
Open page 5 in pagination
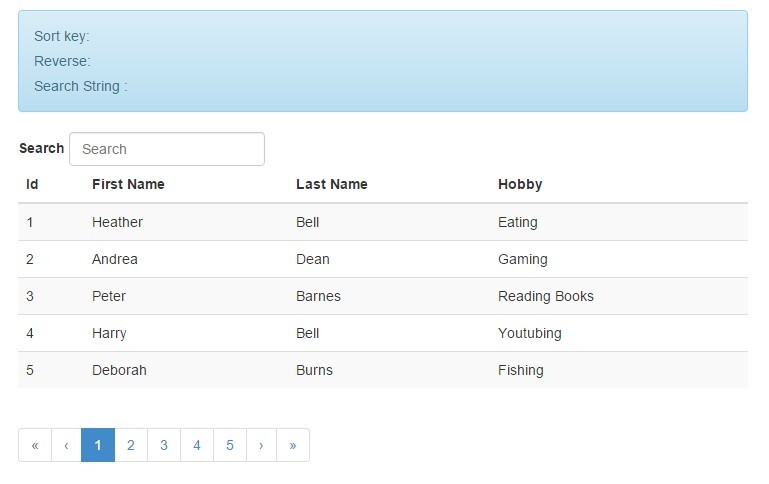(x=230, y=445)
